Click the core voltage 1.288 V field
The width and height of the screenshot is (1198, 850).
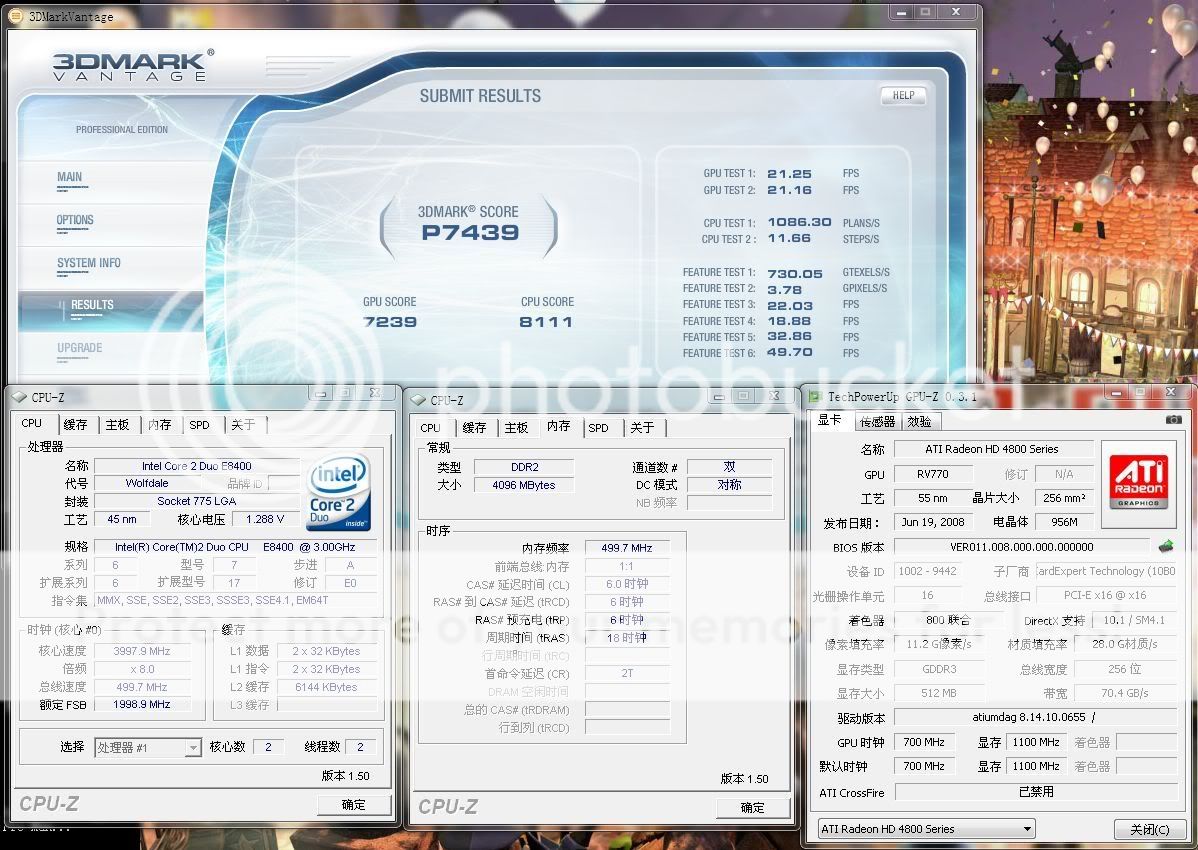265,519
